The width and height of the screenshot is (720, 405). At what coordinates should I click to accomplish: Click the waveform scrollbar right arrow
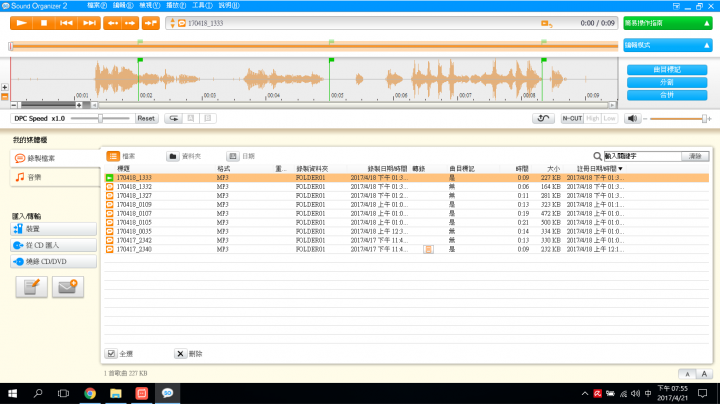(x=612, y=105)
